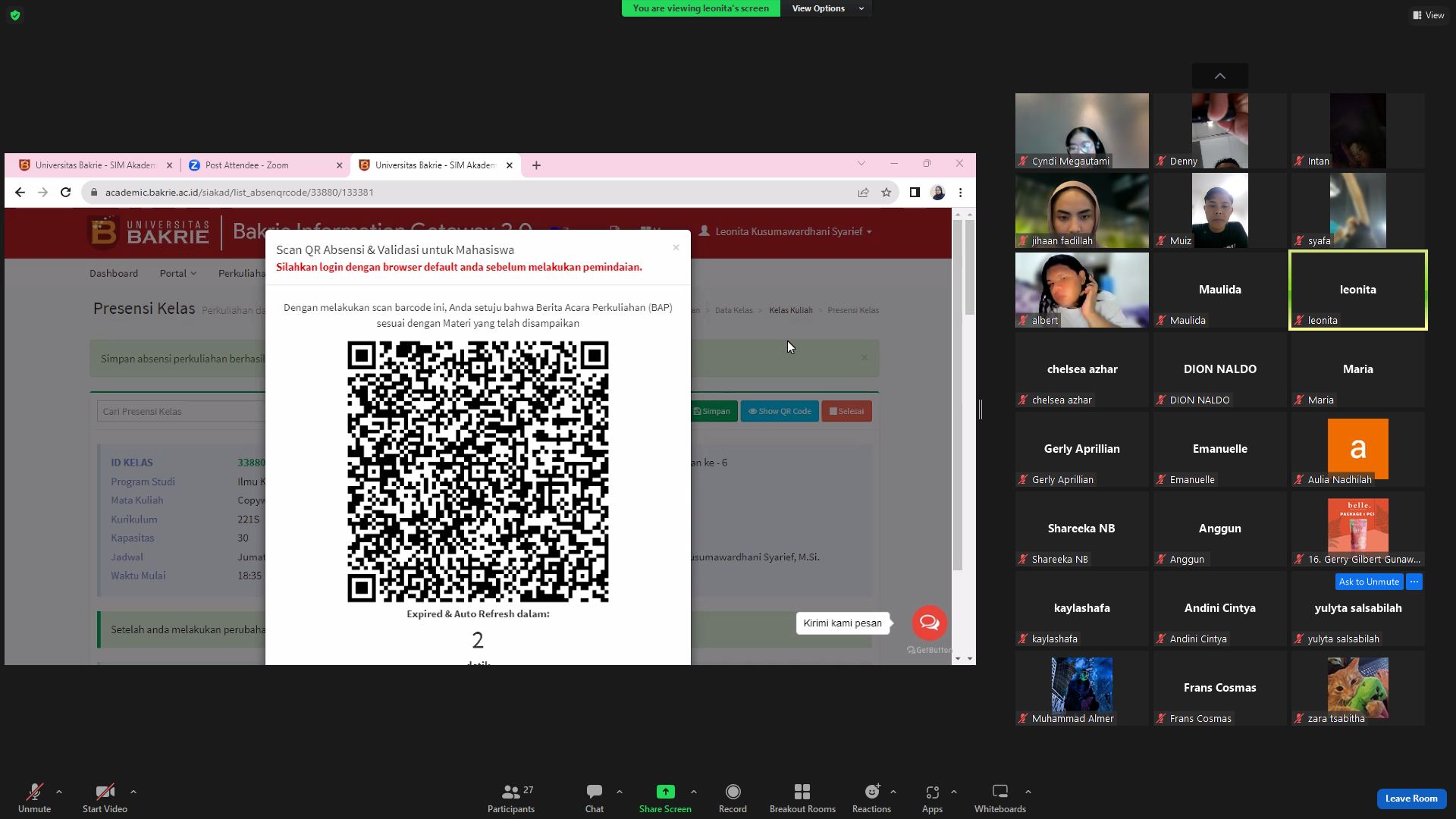Screen dimensions: 1456x819
Task: Close the Post Attendee - Zoom tab
Action: pyautogui.click(x=340, y=165)
